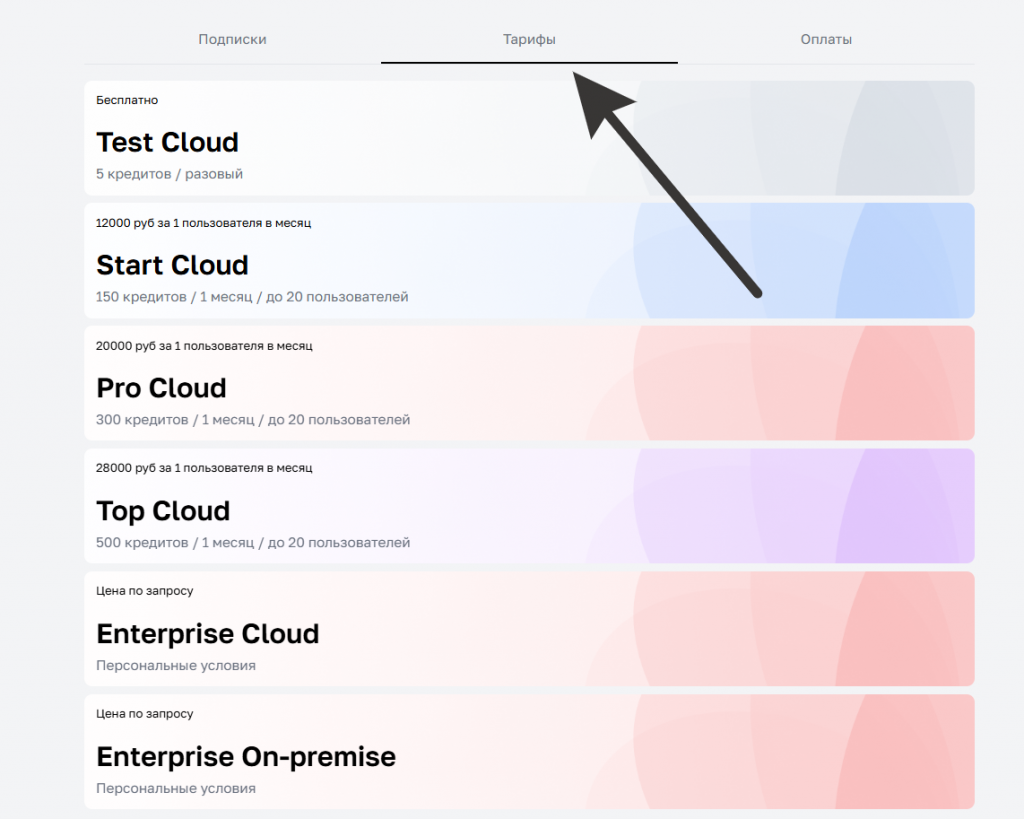
Task: Click the 12000 руб price label
Action: 203,223
